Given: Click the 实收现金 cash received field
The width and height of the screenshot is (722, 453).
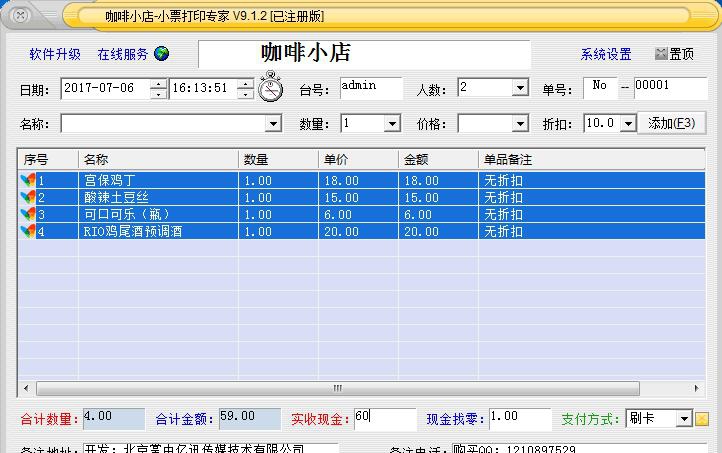Looking at the screenshot, I should tap(383, 418).
